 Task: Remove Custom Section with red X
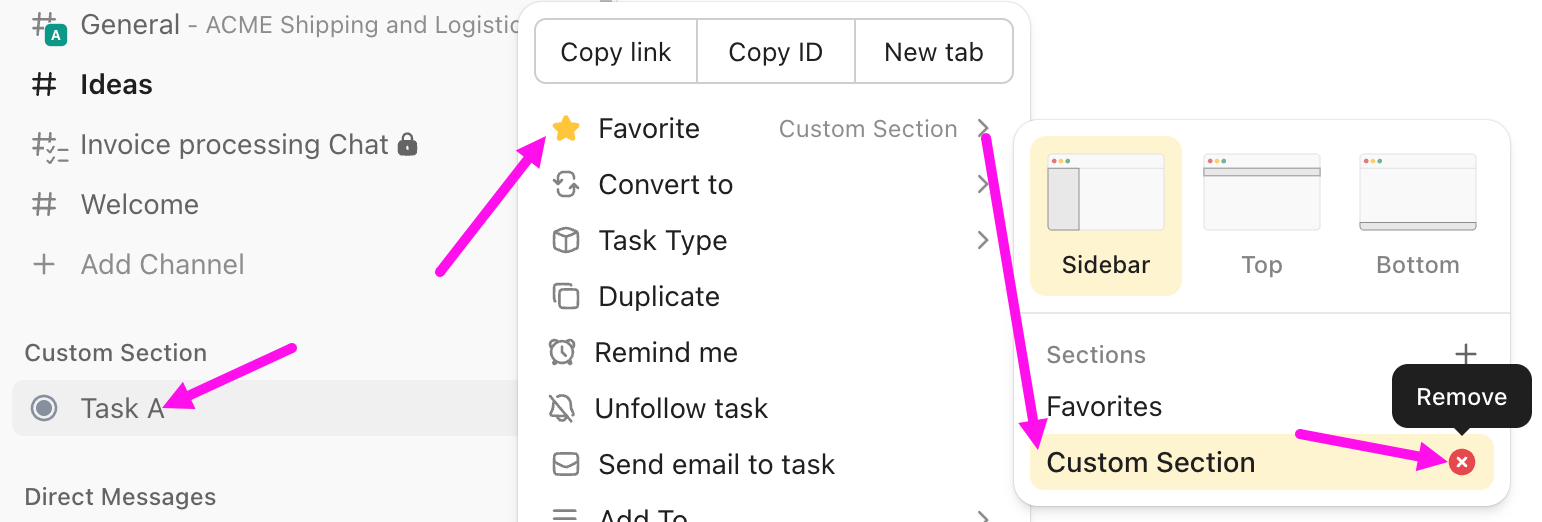(x=1462, y=462)
